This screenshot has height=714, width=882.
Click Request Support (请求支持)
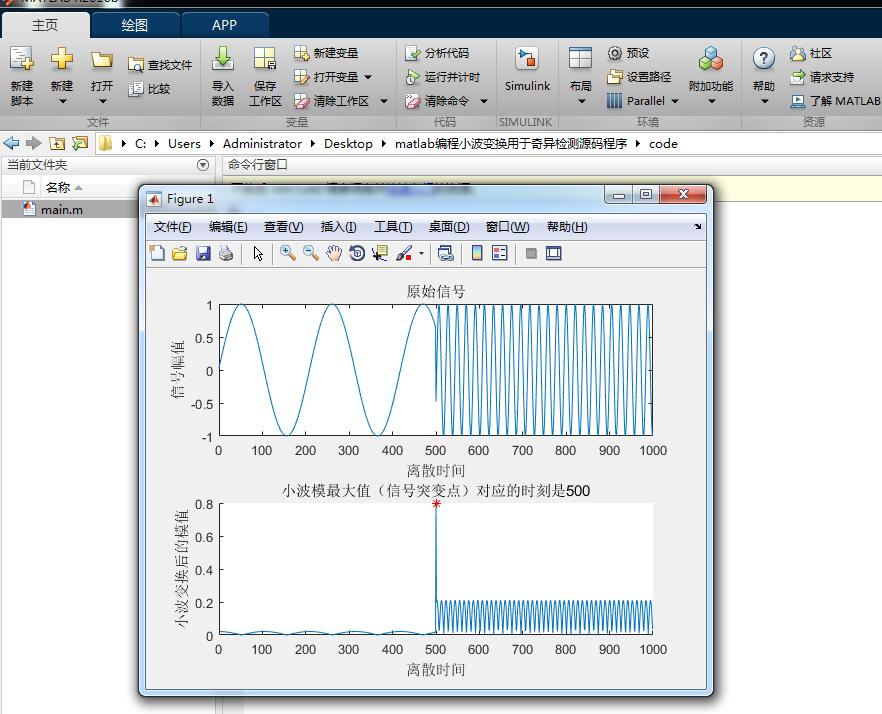click(822, 77)
